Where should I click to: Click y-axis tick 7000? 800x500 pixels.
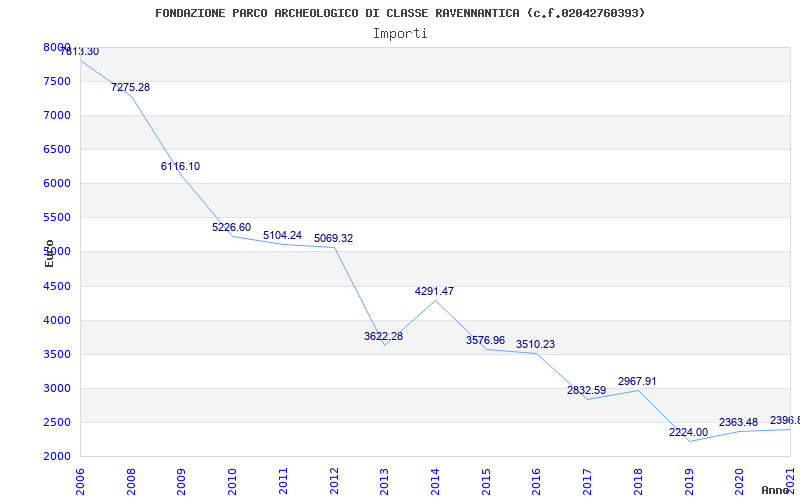point(57,116)
